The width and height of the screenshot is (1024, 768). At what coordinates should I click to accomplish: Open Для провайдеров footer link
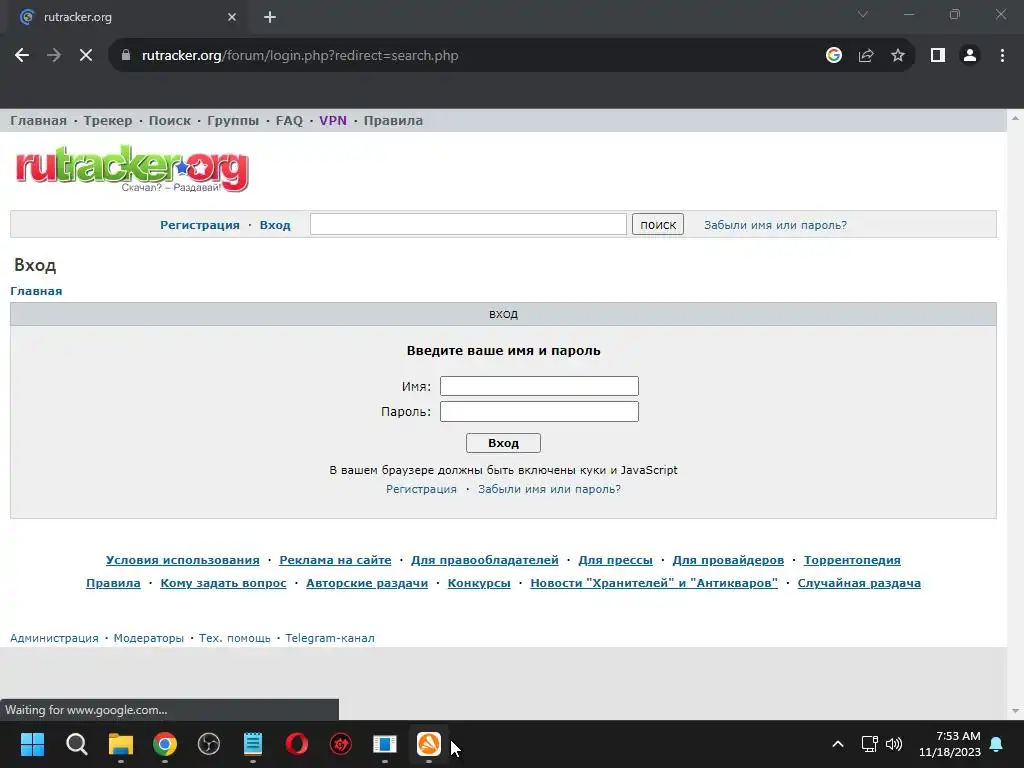coord(728,560)
